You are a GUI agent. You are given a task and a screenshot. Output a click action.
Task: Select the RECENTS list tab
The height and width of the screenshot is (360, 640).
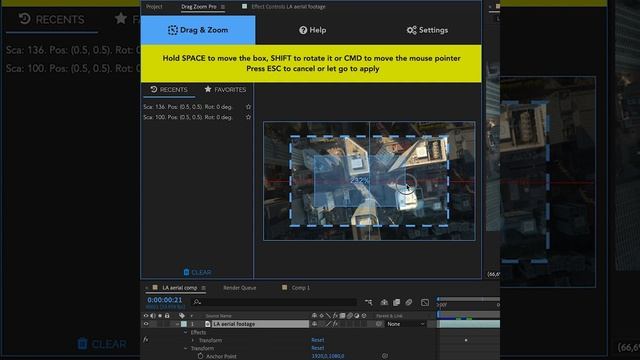169,89
